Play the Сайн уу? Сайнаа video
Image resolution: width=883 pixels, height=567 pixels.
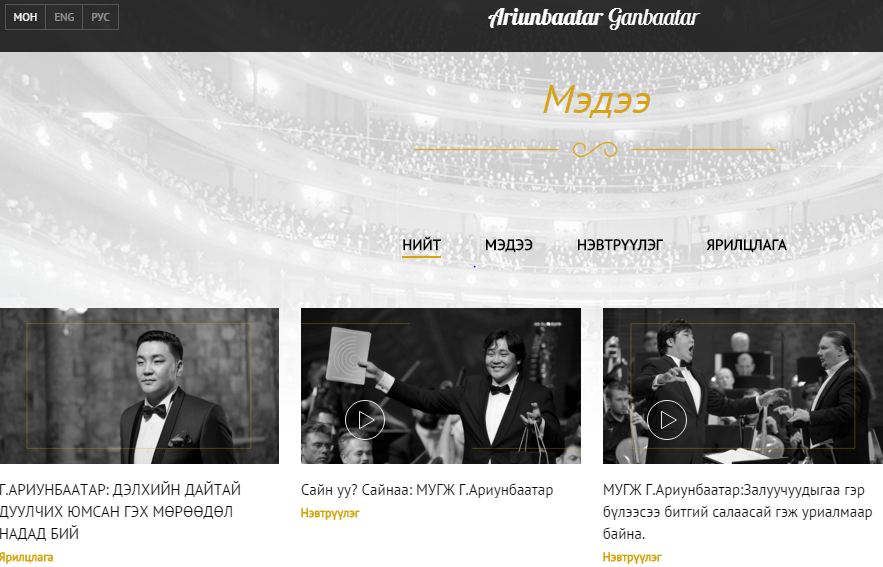(364, 419)
